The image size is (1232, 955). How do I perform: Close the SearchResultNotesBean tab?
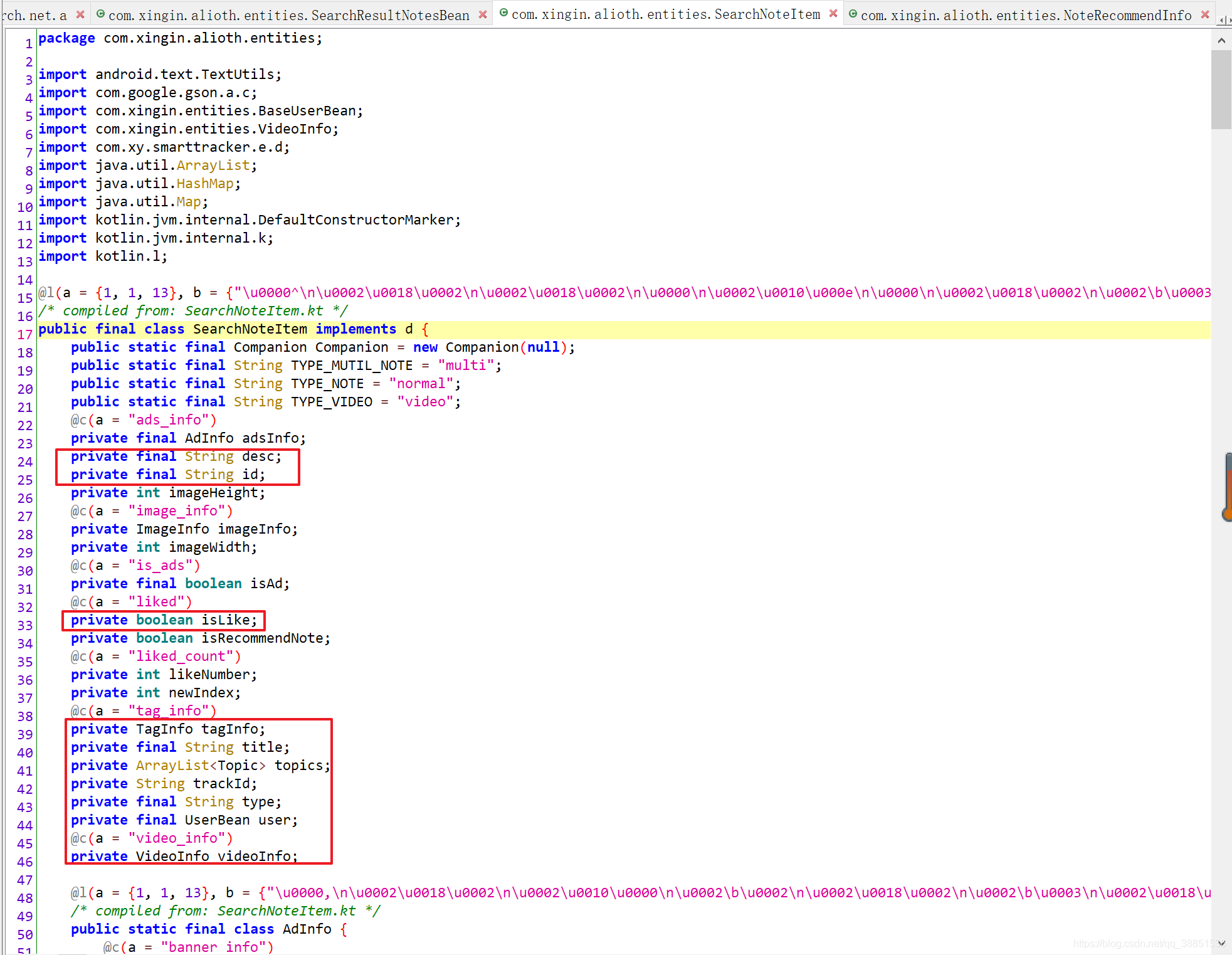pyautogui.click(x=483, y=14)
